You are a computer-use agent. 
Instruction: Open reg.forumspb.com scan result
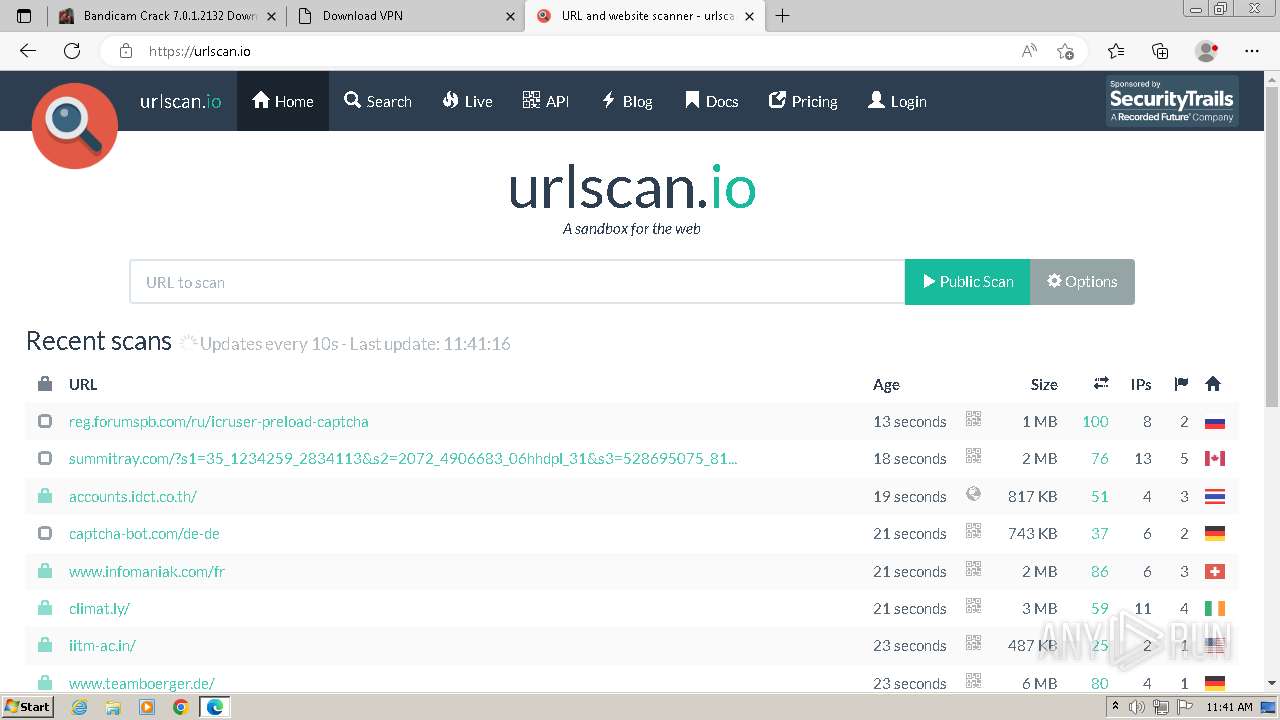[x=219, y=422]
